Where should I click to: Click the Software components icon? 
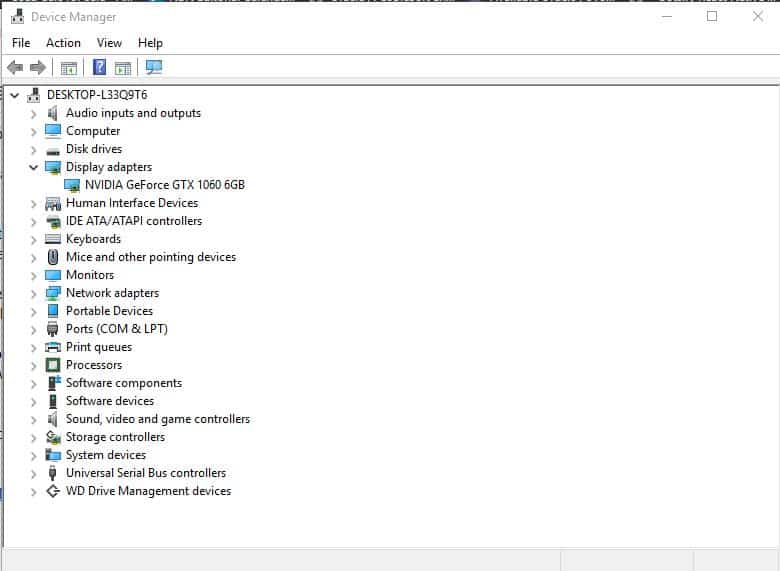click(54, 383)
